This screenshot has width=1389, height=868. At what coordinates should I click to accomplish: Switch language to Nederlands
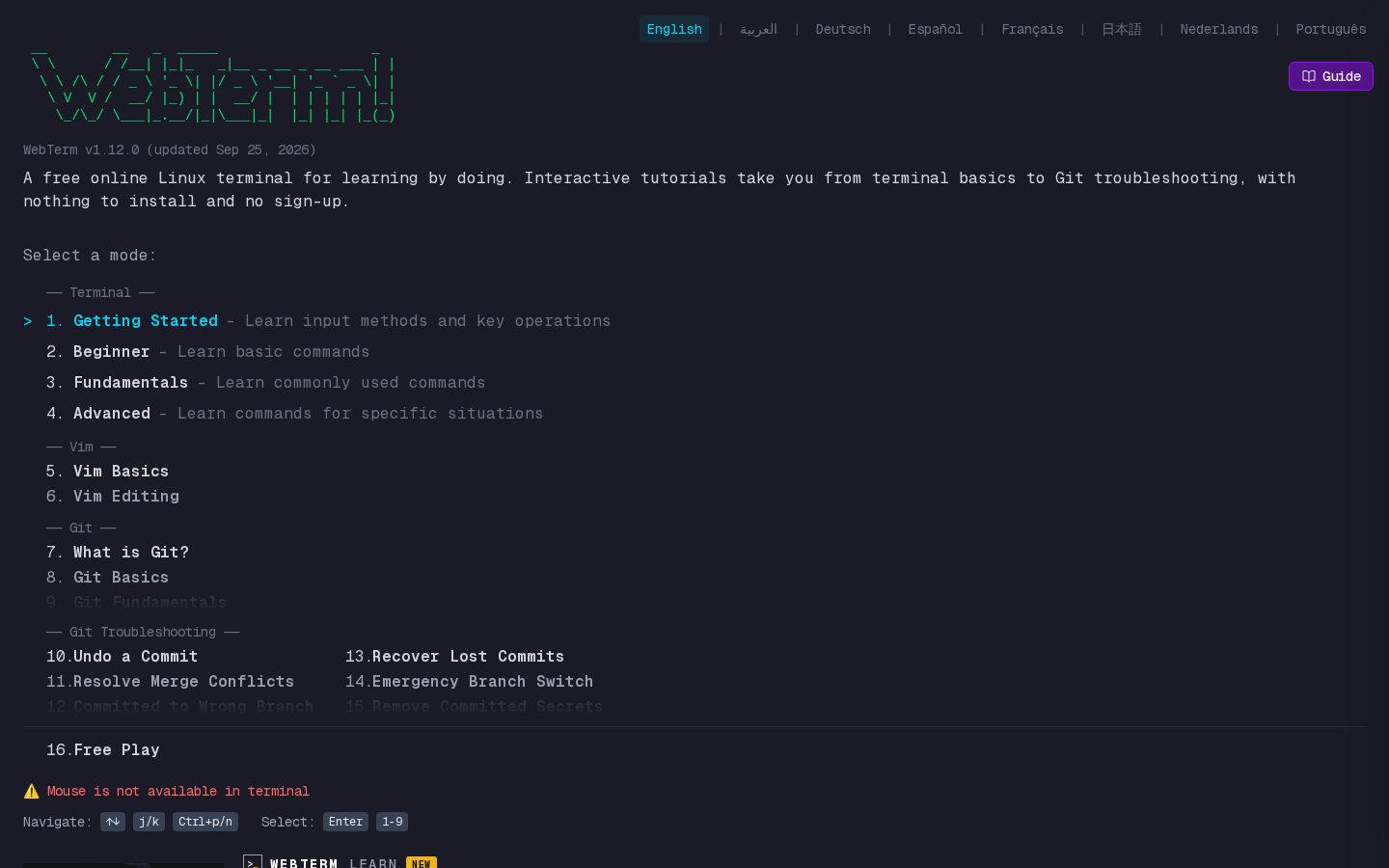click(1219, 29)
